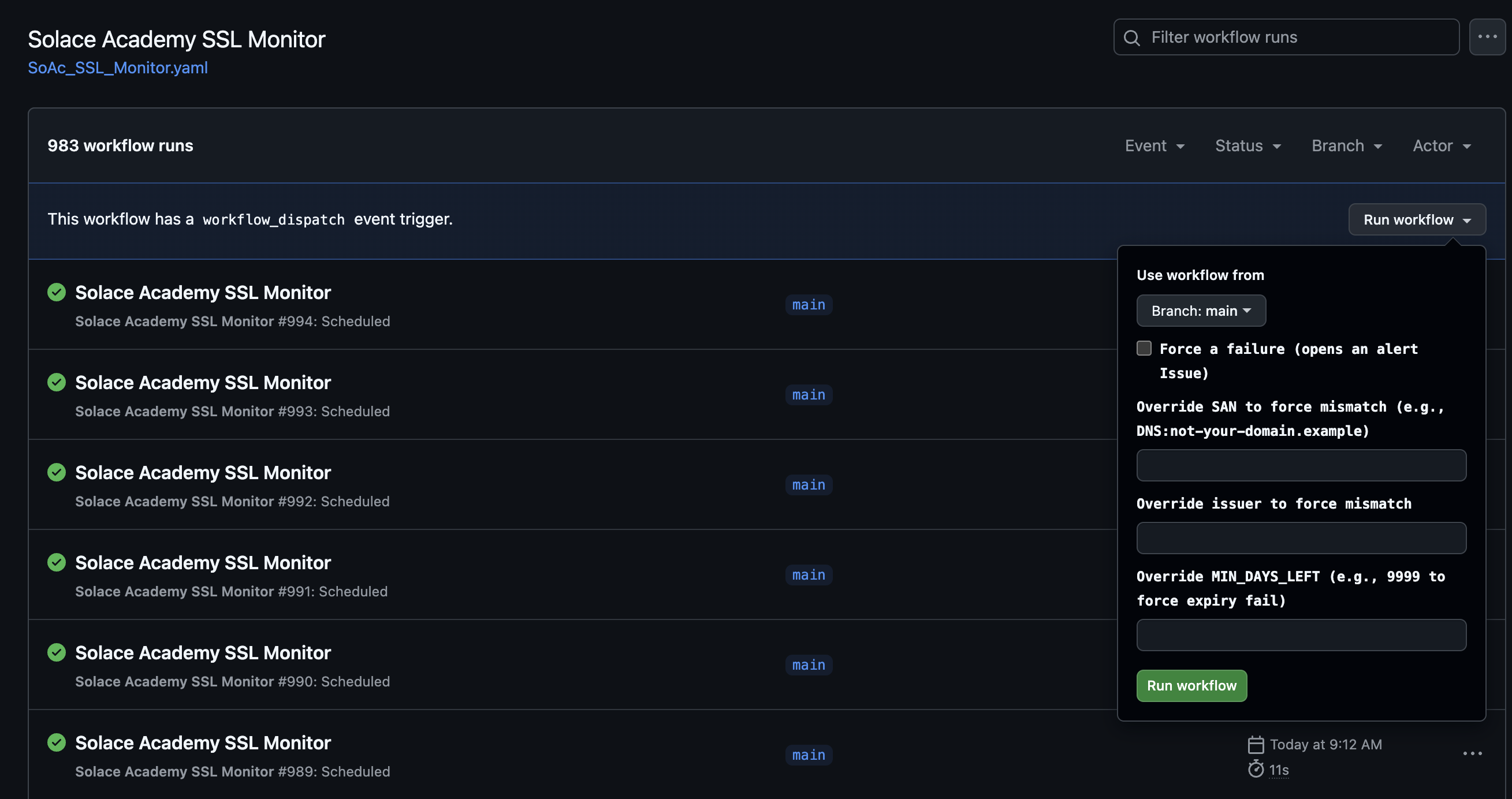Click the Override SAN input field
1512x799 pixels.
click(1301, 466)
